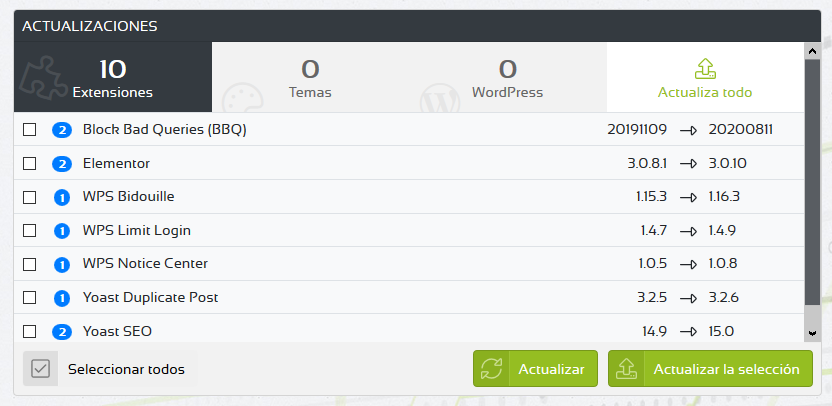Click Actualizar la selección button
832x406 pixels.
710,368
